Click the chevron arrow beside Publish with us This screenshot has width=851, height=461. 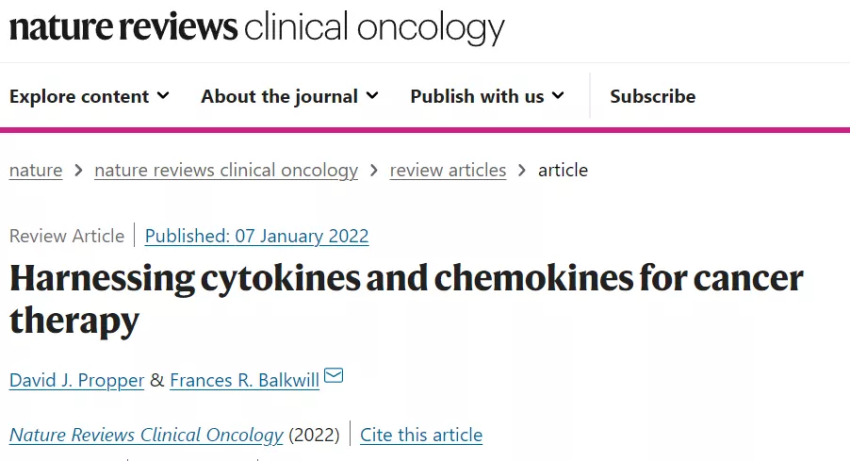click(558, 96)
